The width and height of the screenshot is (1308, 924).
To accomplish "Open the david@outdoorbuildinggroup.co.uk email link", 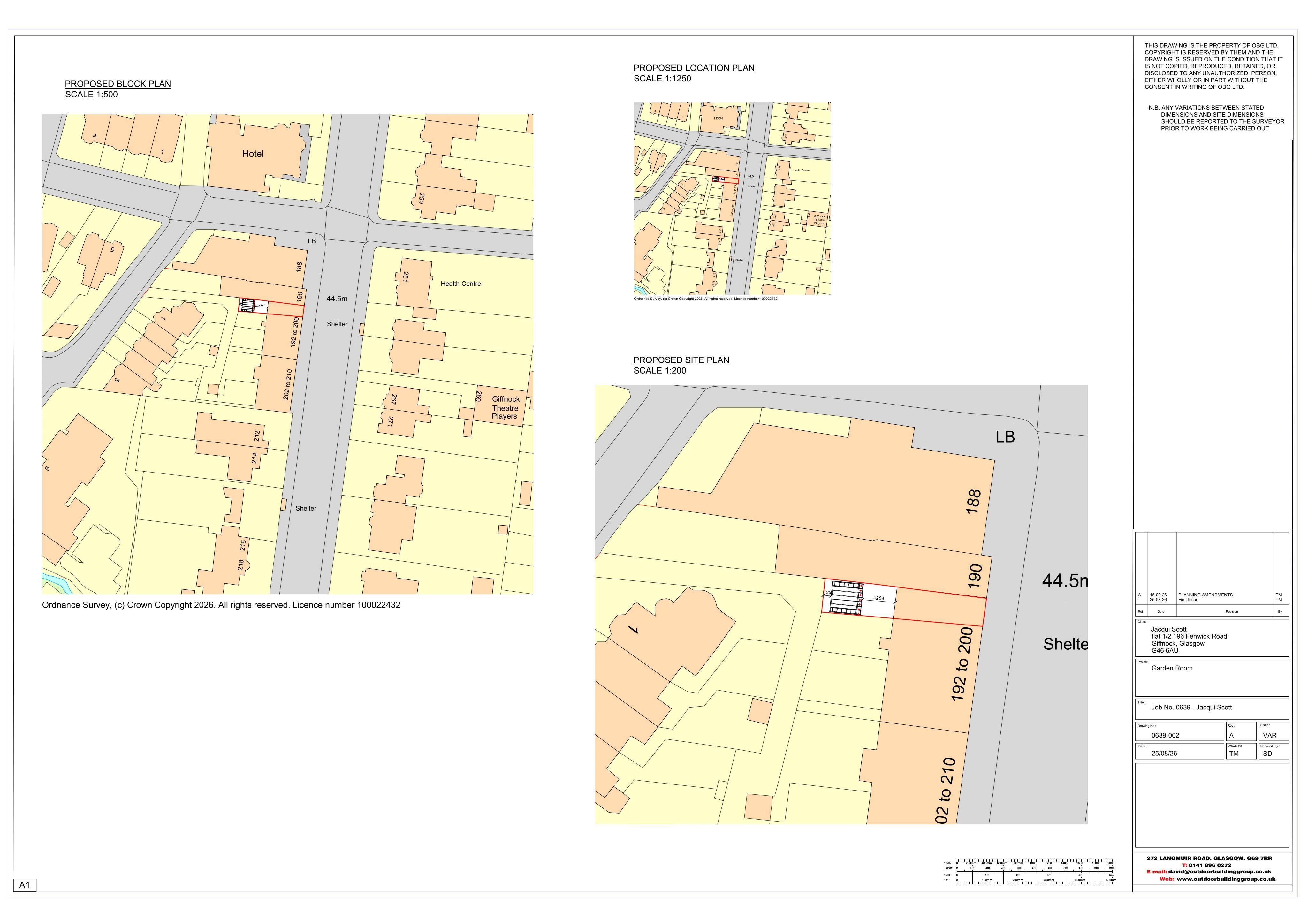I will click(1220, 872).
